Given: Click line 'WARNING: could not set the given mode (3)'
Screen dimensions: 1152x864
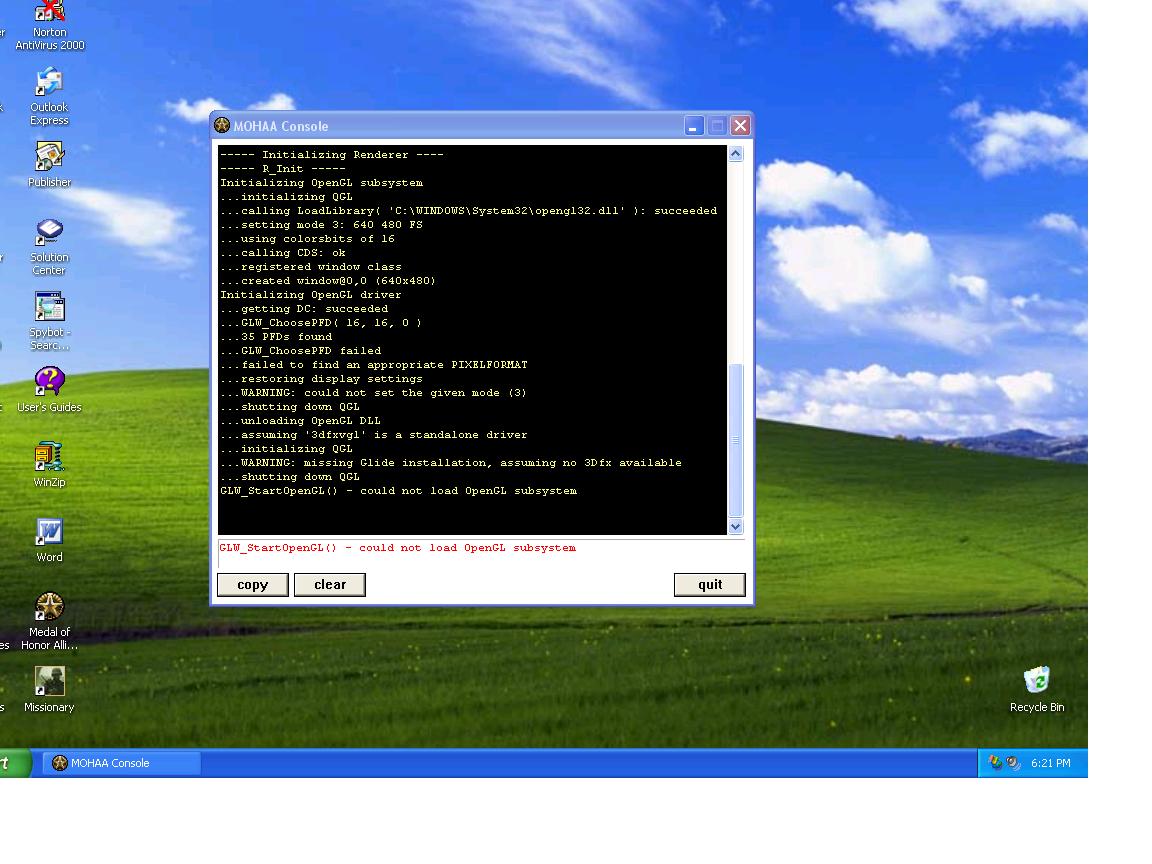Looking at the screenshot, I should (373, 393).
